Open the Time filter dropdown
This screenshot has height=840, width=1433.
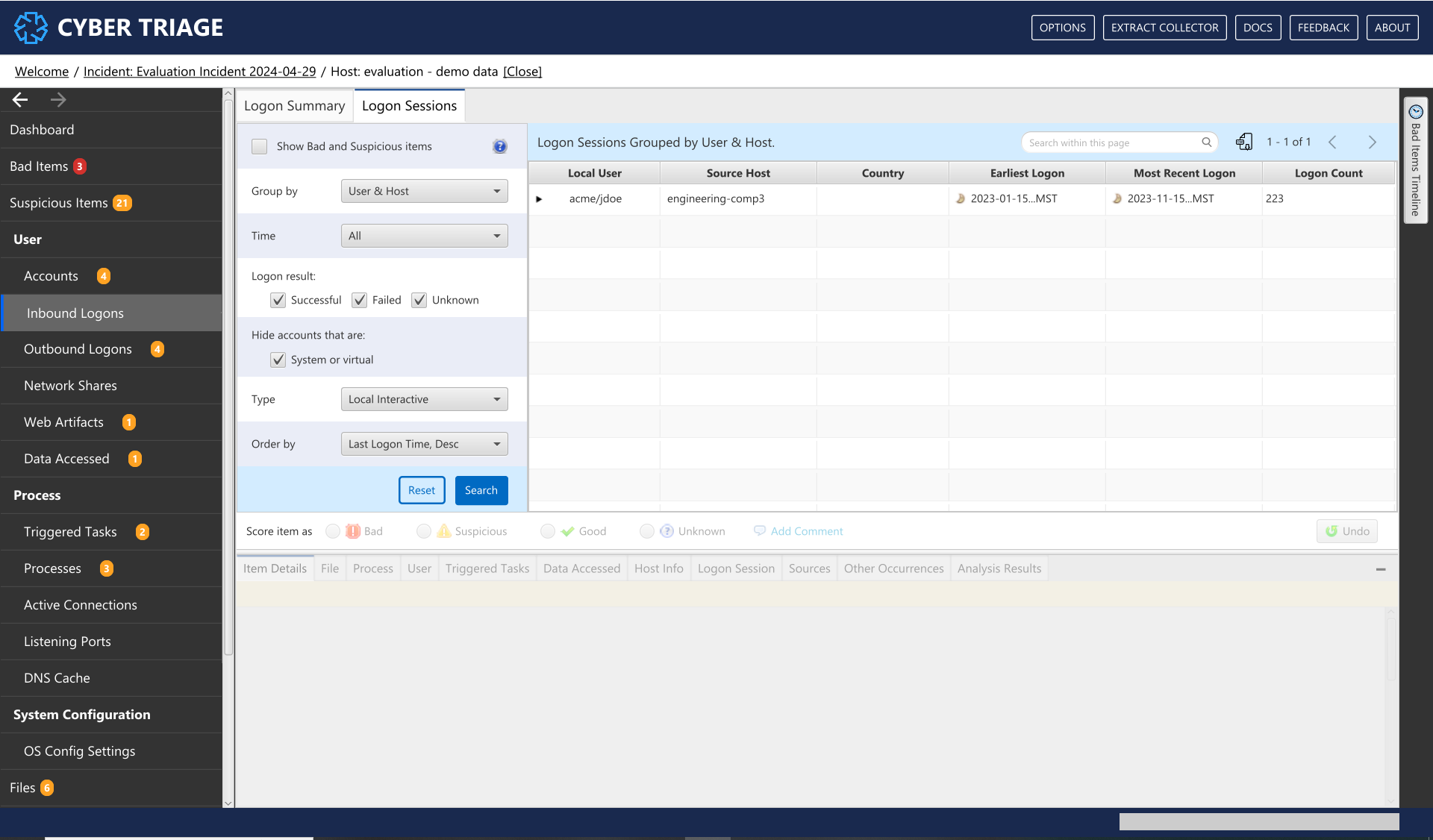pos(424,235)
